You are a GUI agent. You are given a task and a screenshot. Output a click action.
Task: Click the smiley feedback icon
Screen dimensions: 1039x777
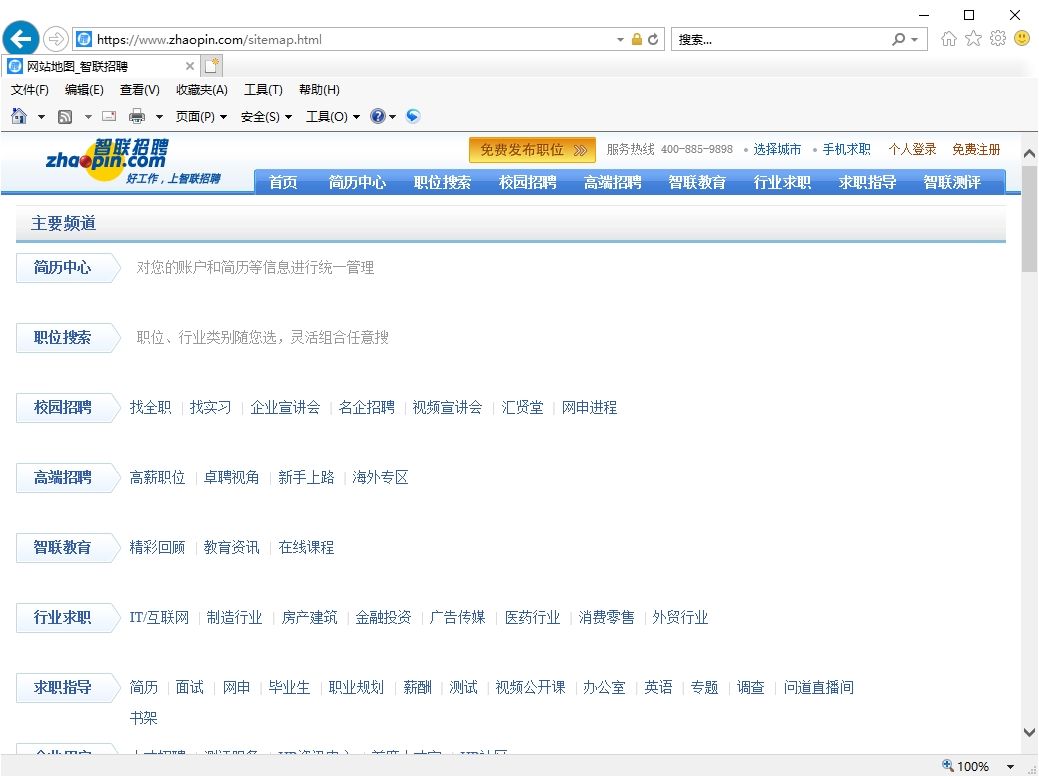pos(1021,38)
